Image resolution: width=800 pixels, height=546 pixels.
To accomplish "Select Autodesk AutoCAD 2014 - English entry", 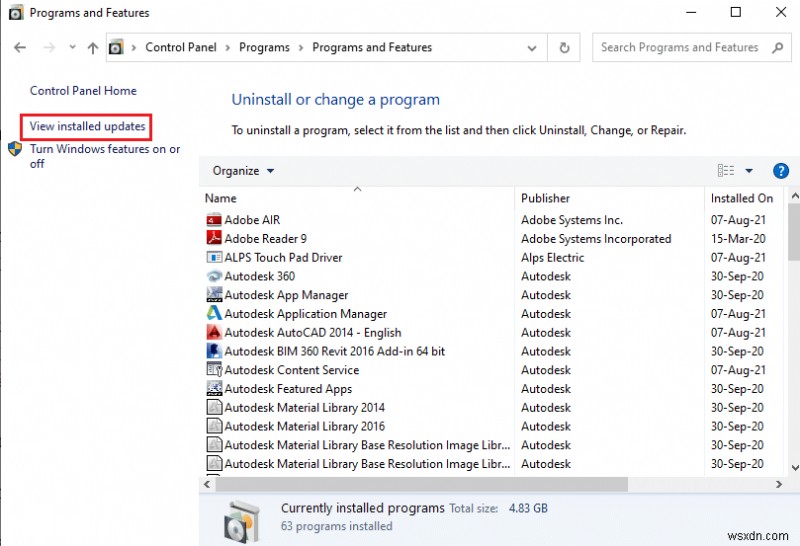I will 313,333.
